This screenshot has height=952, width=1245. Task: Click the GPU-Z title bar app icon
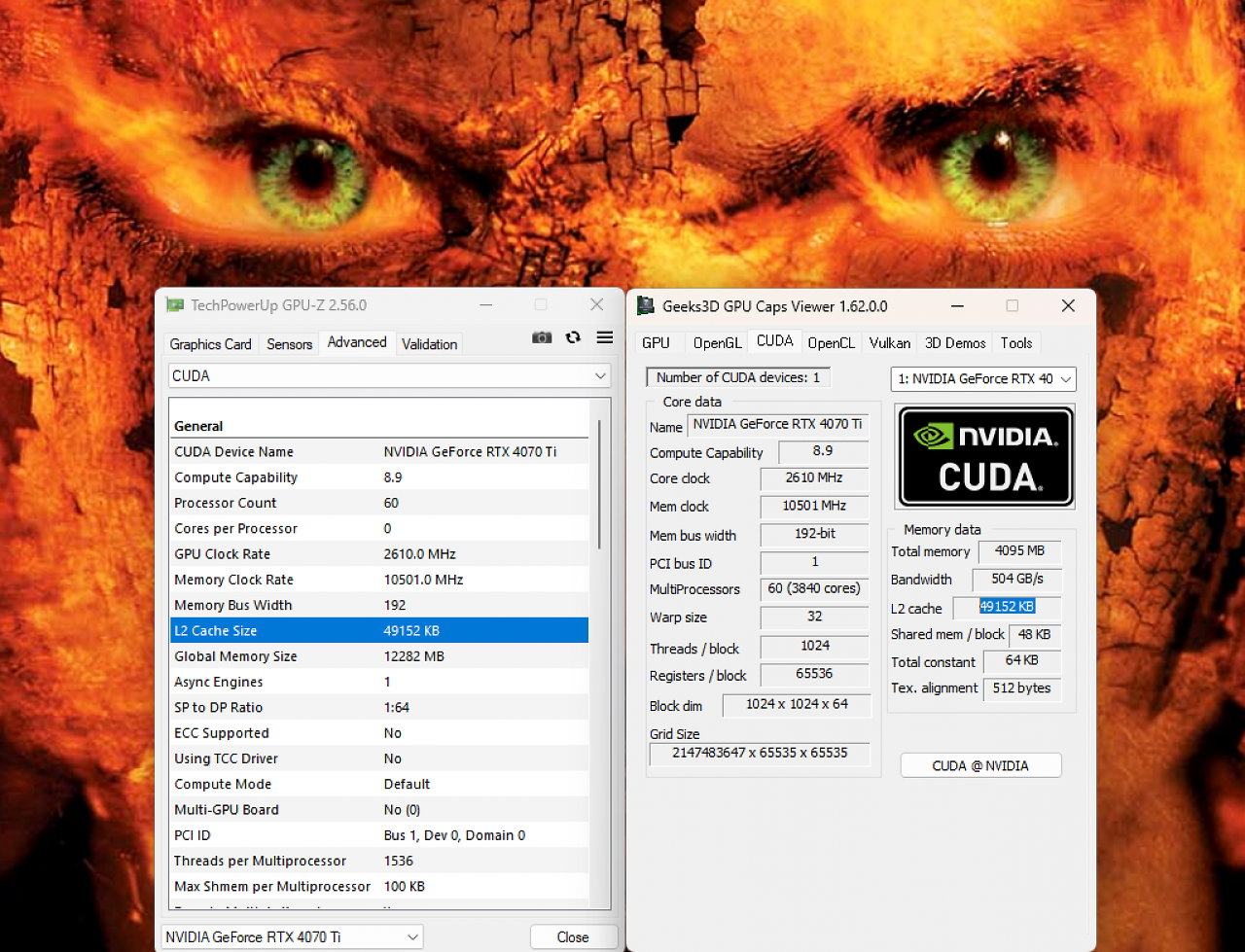click(175, 304)
